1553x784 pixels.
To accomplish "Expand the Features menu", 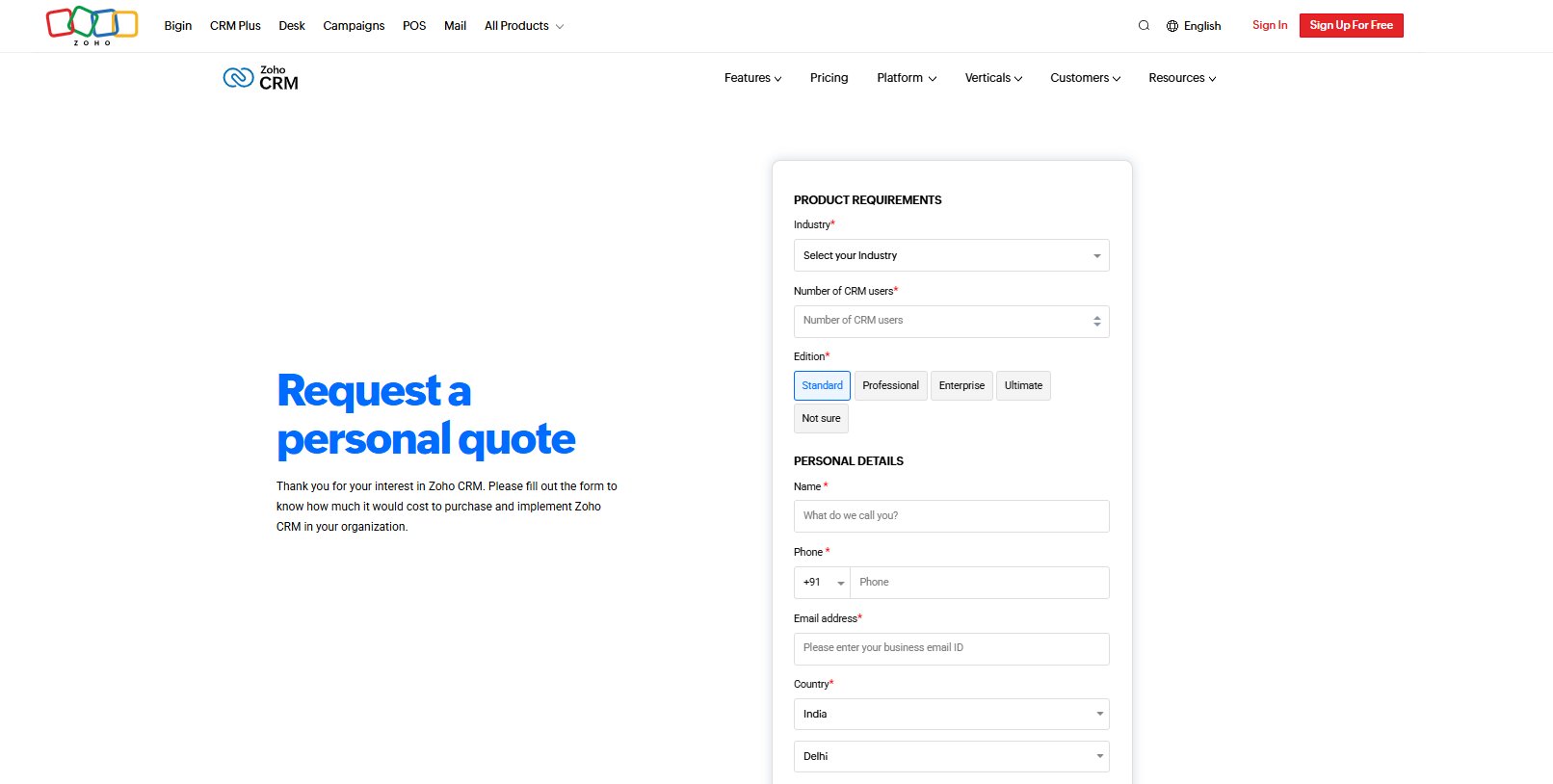I will [x=752, y=78].
